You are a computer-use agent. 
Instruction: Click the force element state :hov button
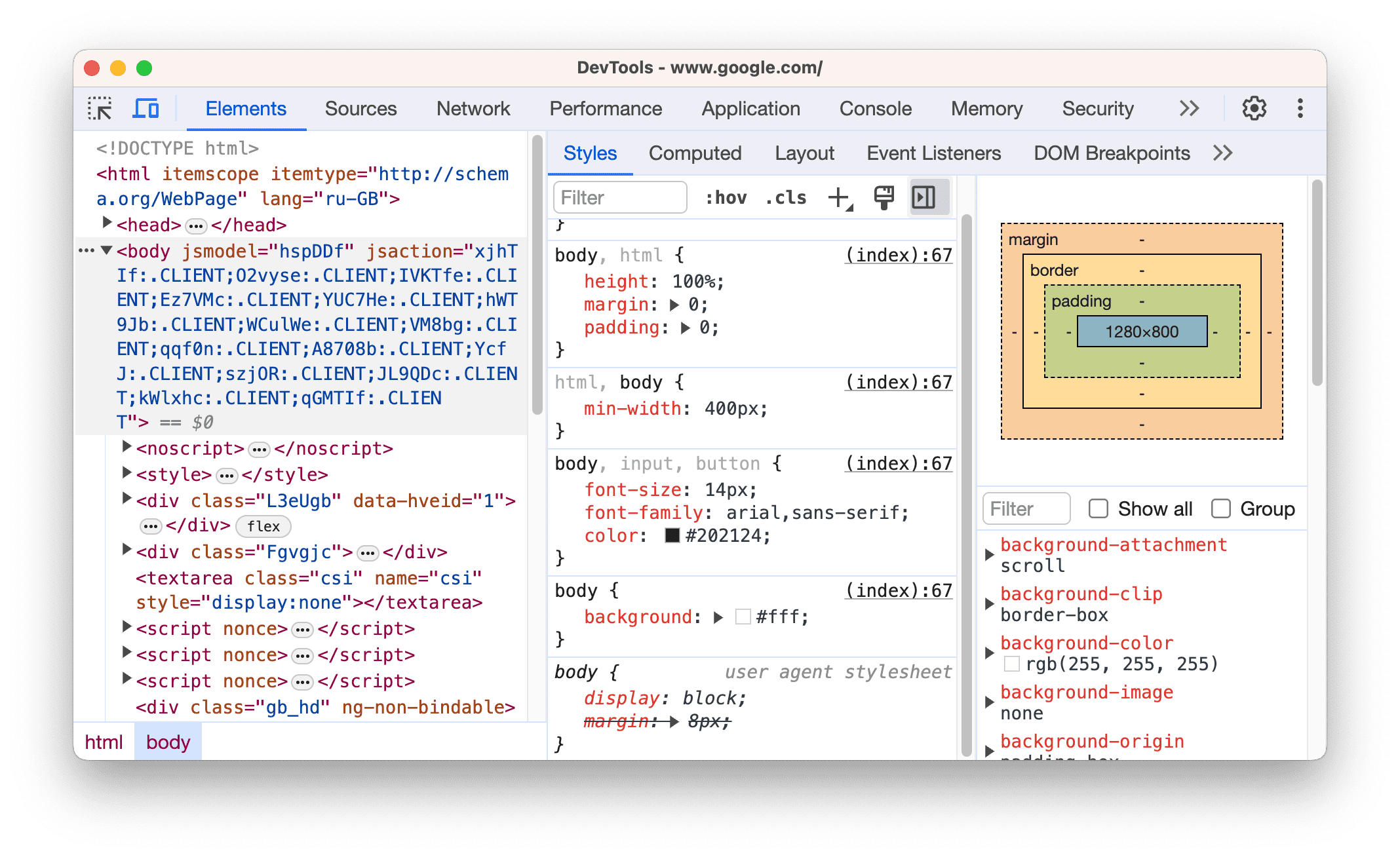pos(725,197)
